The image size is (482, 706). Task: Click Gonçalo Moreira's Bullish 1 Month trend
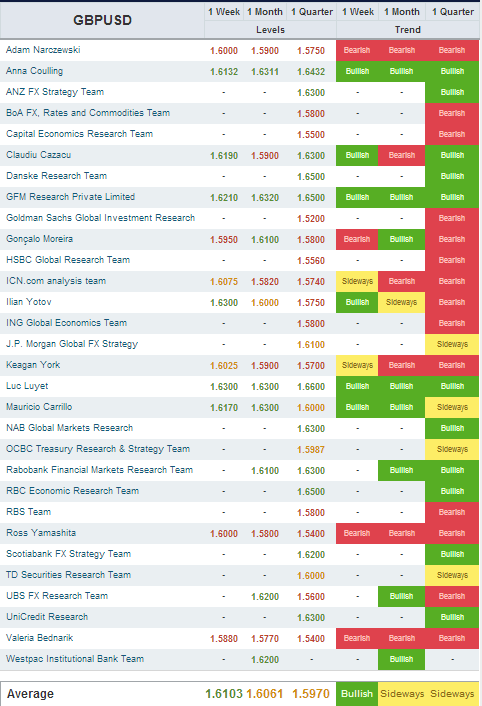click(401, 240)
